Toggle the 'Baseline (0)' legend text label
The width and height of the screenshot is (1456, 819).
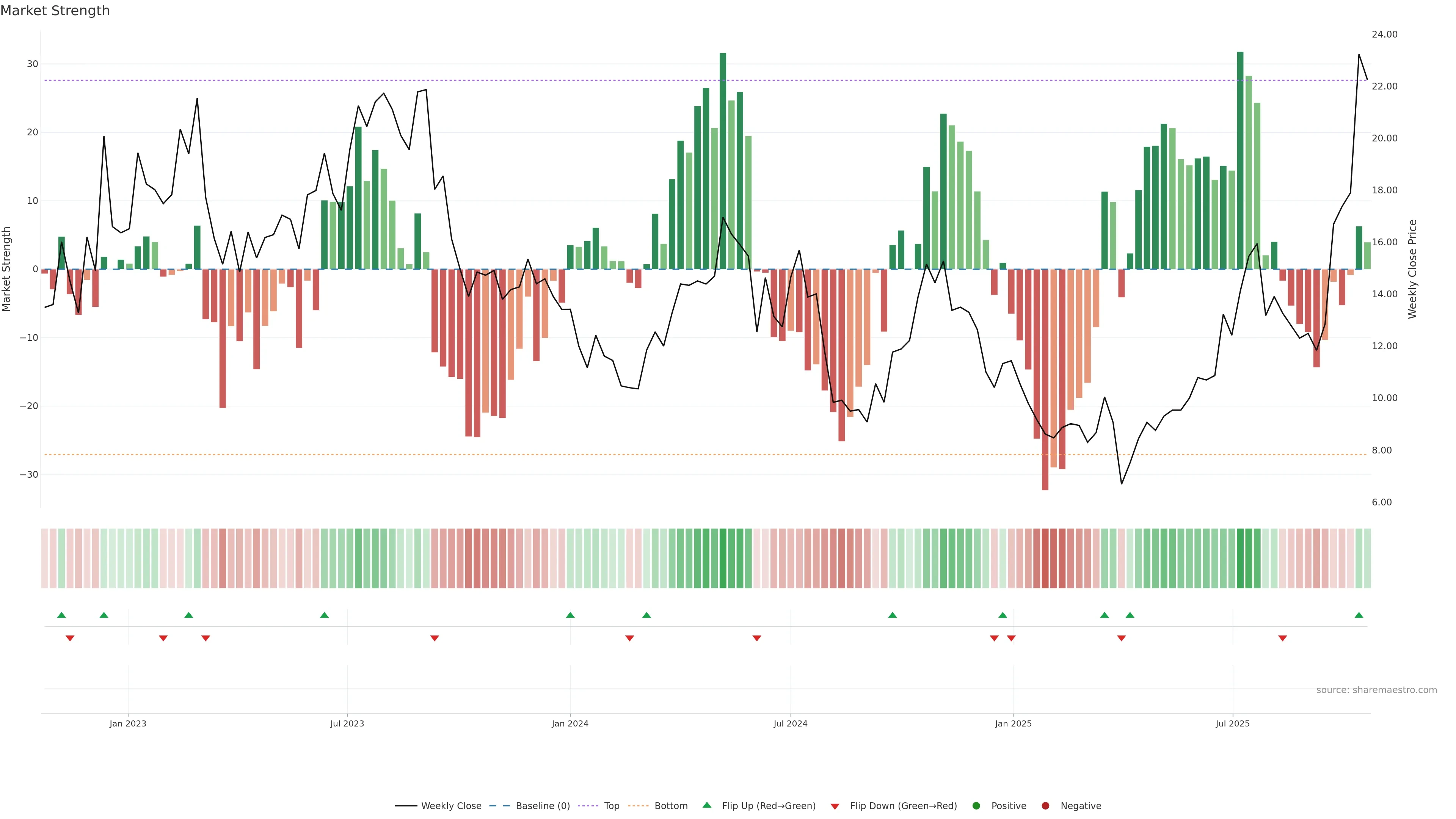click(543, 805)
